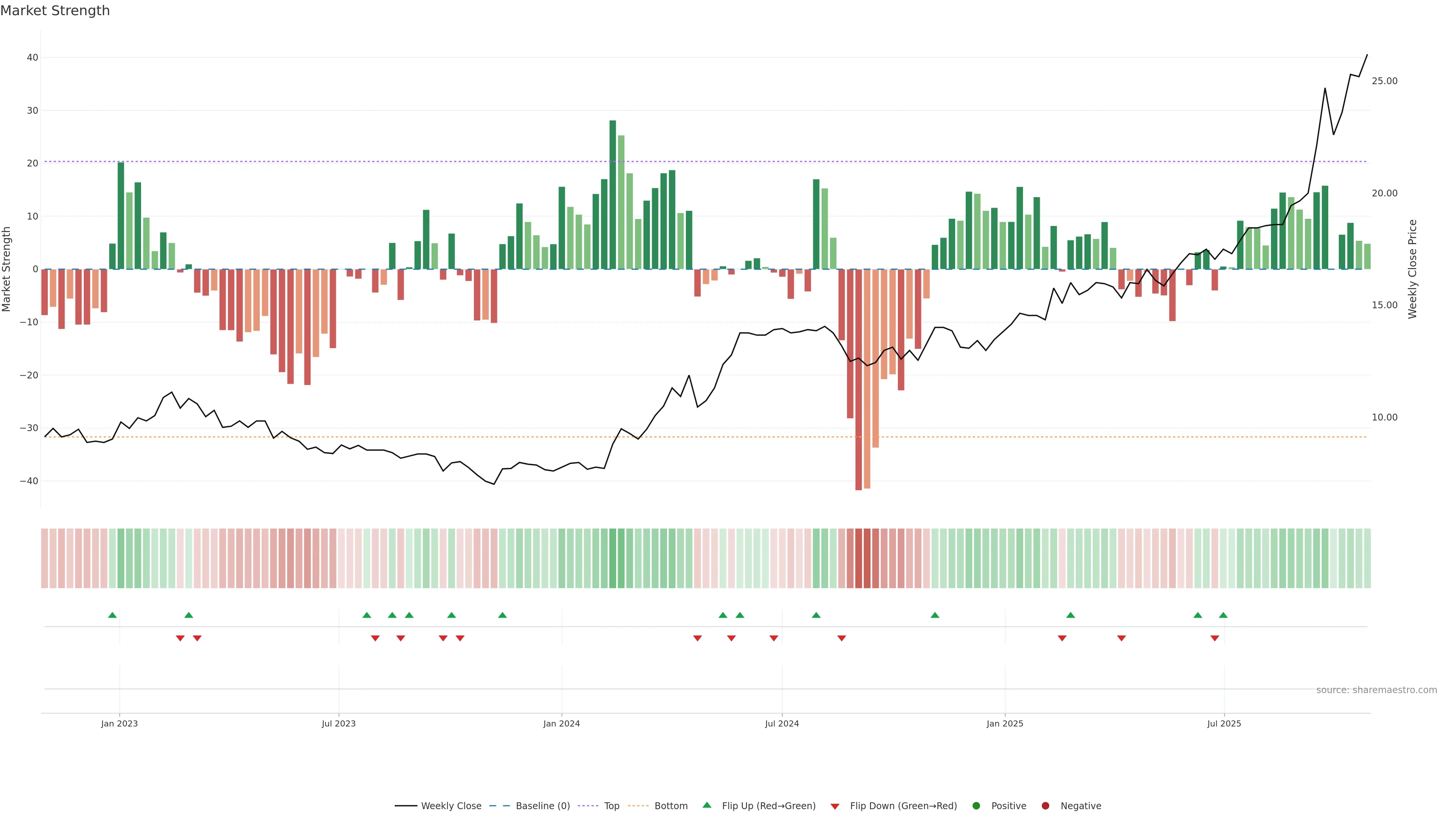Image resolution: width=1456 pixels, height=819 pixels.
Task: Click the green Flip Up legend triangle
Action: (x=706, y=805)
